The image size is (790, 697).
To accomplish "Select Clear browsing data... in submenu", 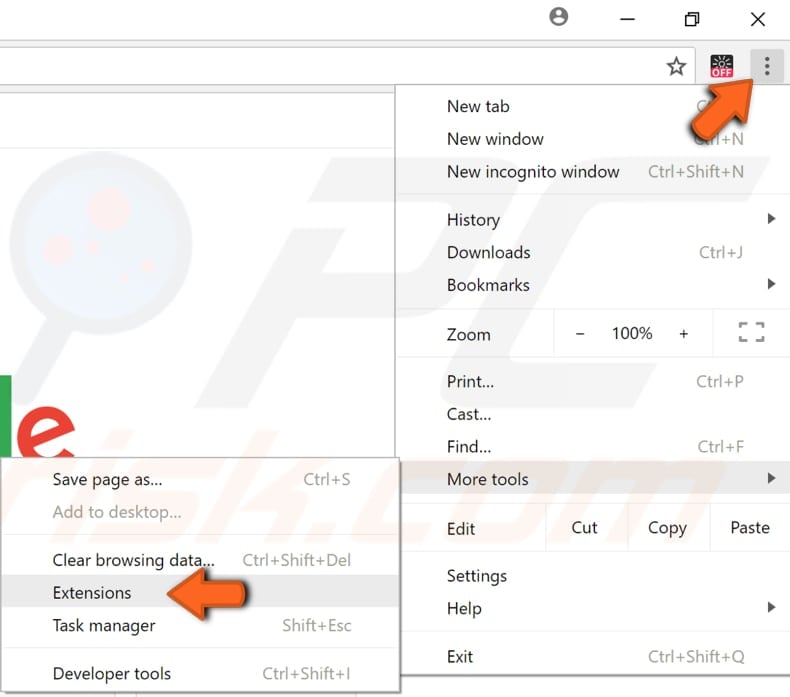I will [201, 560].
